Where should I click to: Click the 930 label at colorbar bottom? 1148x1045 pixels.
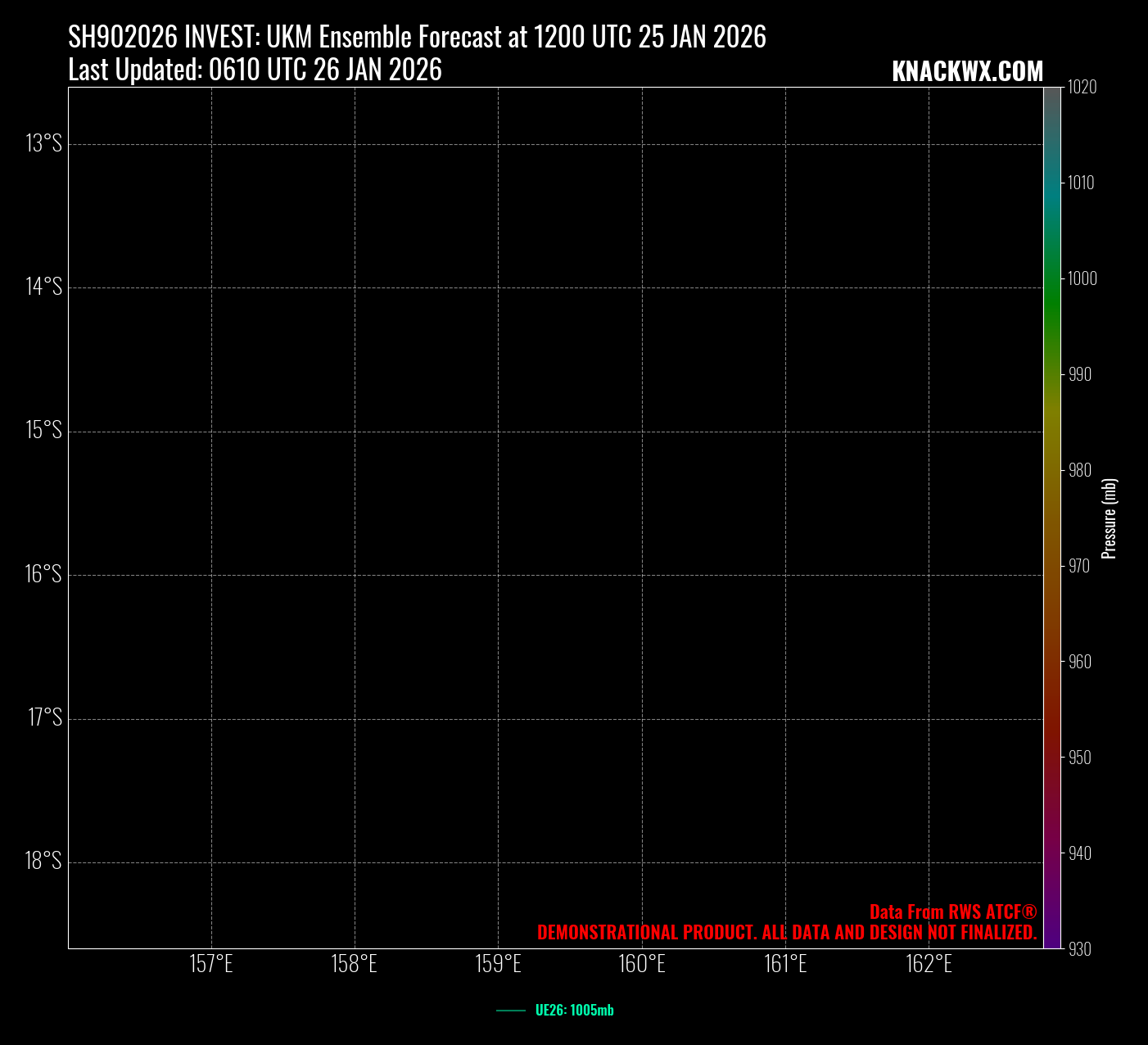click(x=1079, y=949)
